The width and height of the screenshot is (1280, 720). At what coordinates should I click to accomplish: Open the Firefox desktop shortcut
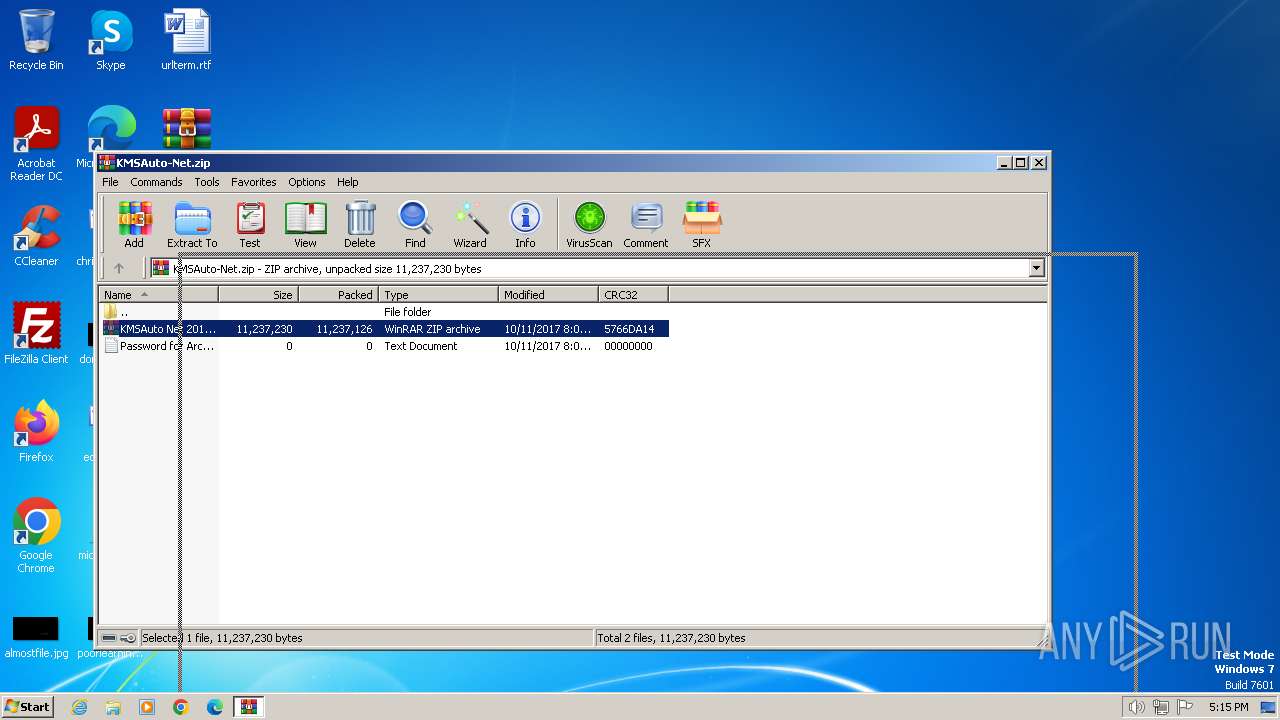coord(36,432)
